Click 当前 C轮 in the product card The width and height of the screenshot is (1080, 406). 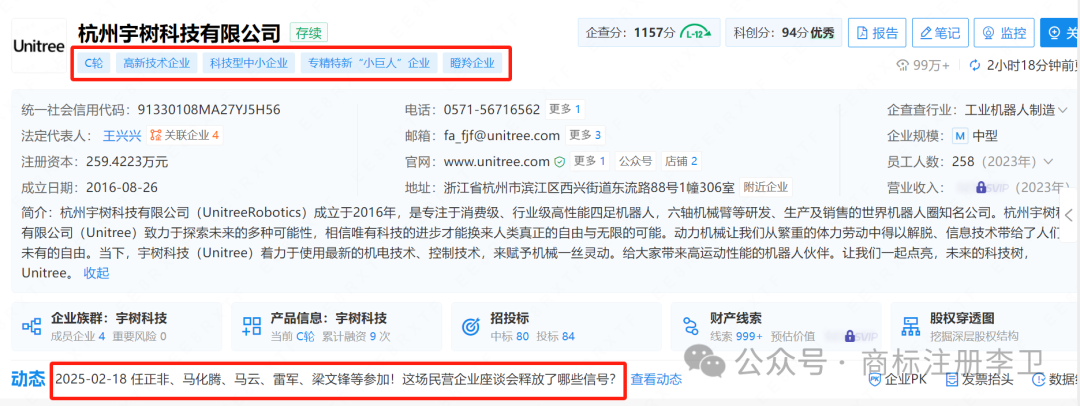[293, 336]
